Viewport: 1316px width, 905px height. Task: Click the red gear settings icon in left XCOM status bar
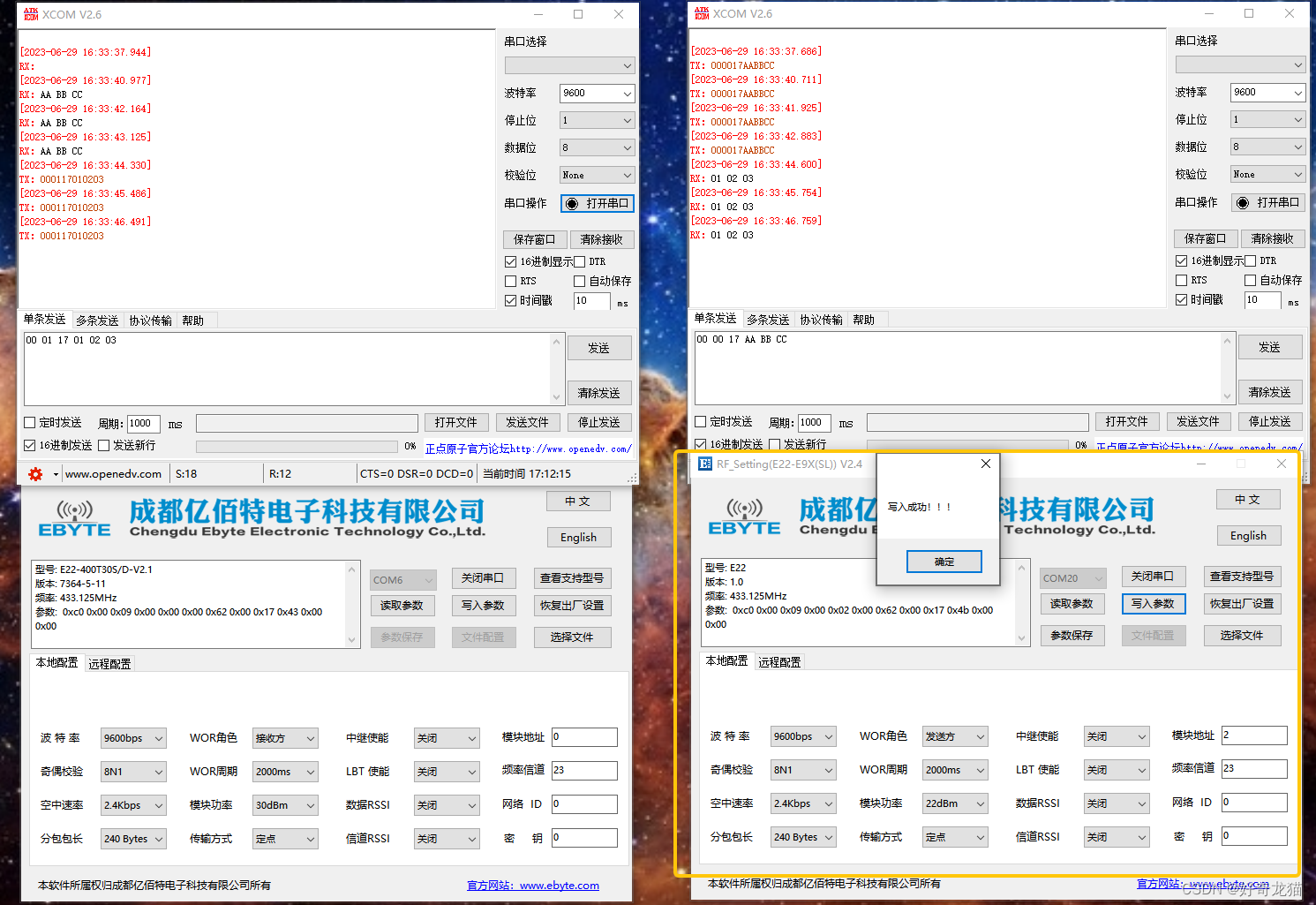click(x=35, y=474)
